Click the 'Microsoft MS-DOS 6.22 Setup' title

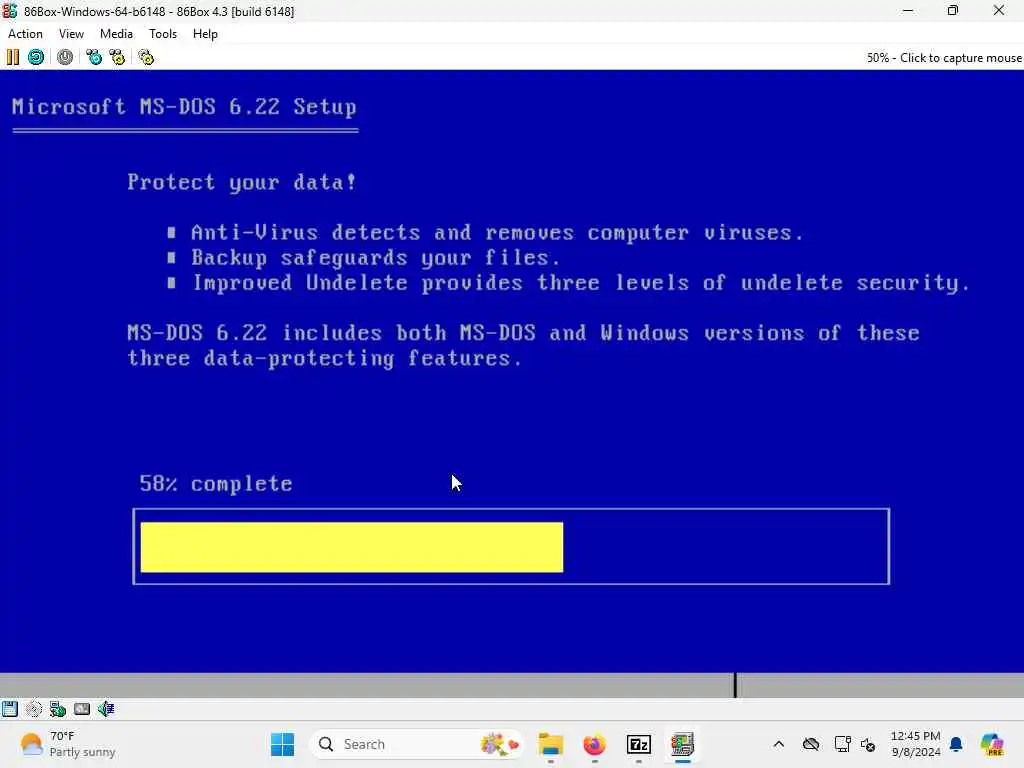pos(184,106)
